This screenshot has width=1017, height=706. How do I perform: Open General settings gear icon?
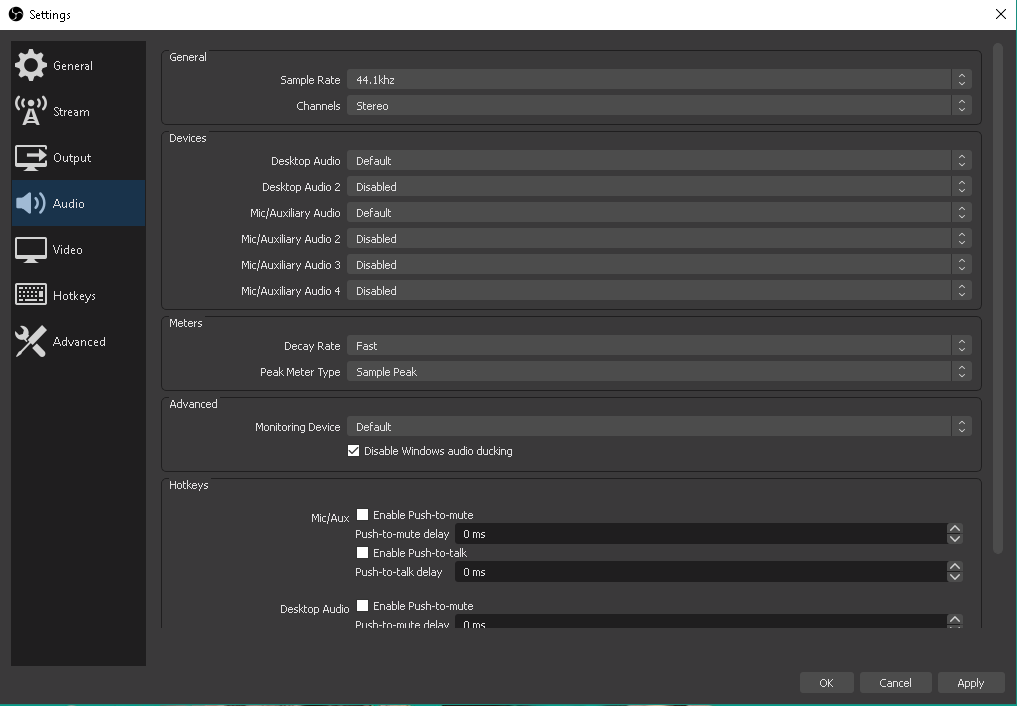tap(30, 65)
